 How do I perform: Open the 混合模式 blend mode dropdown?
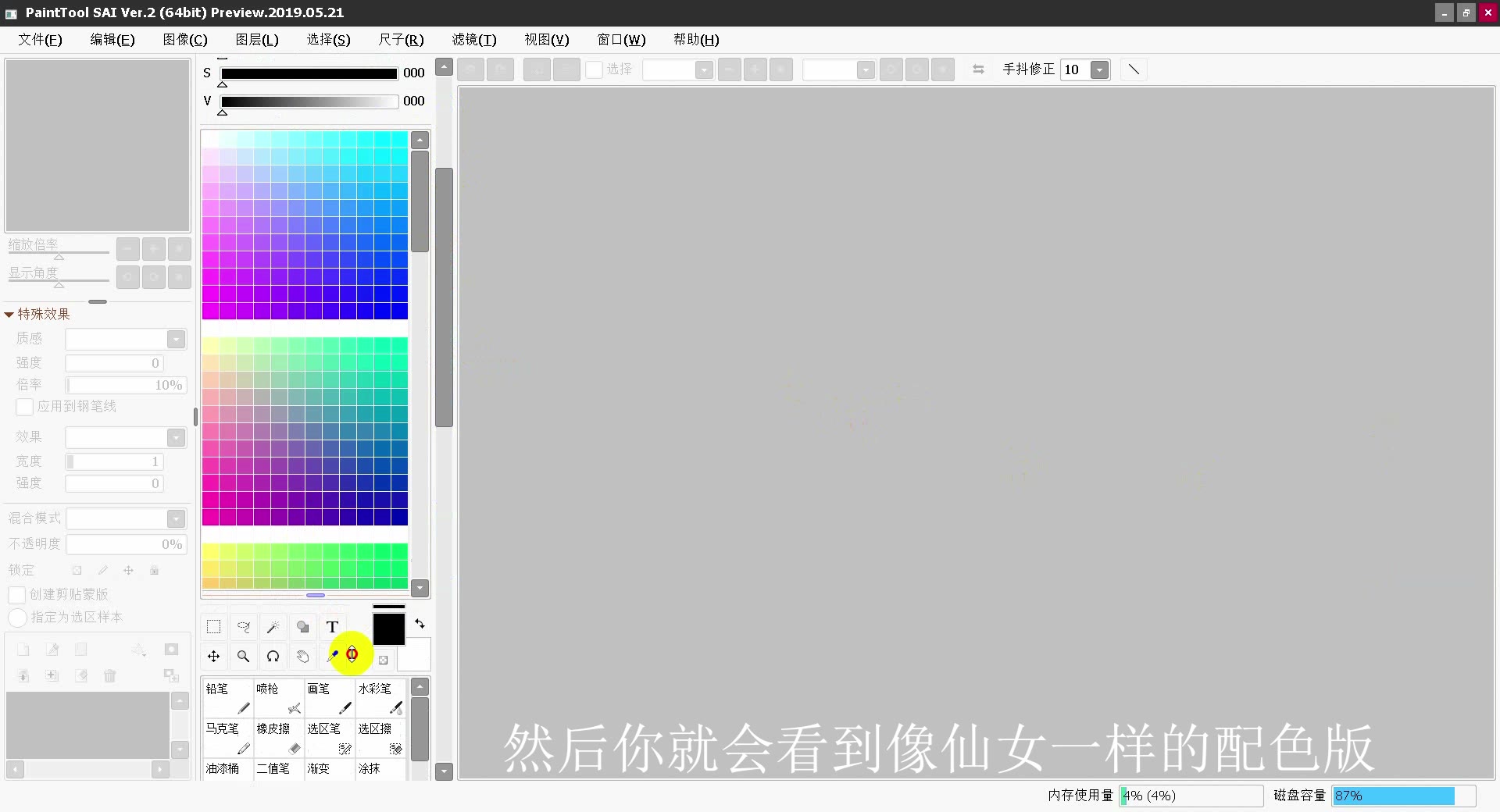click(177, 518)
